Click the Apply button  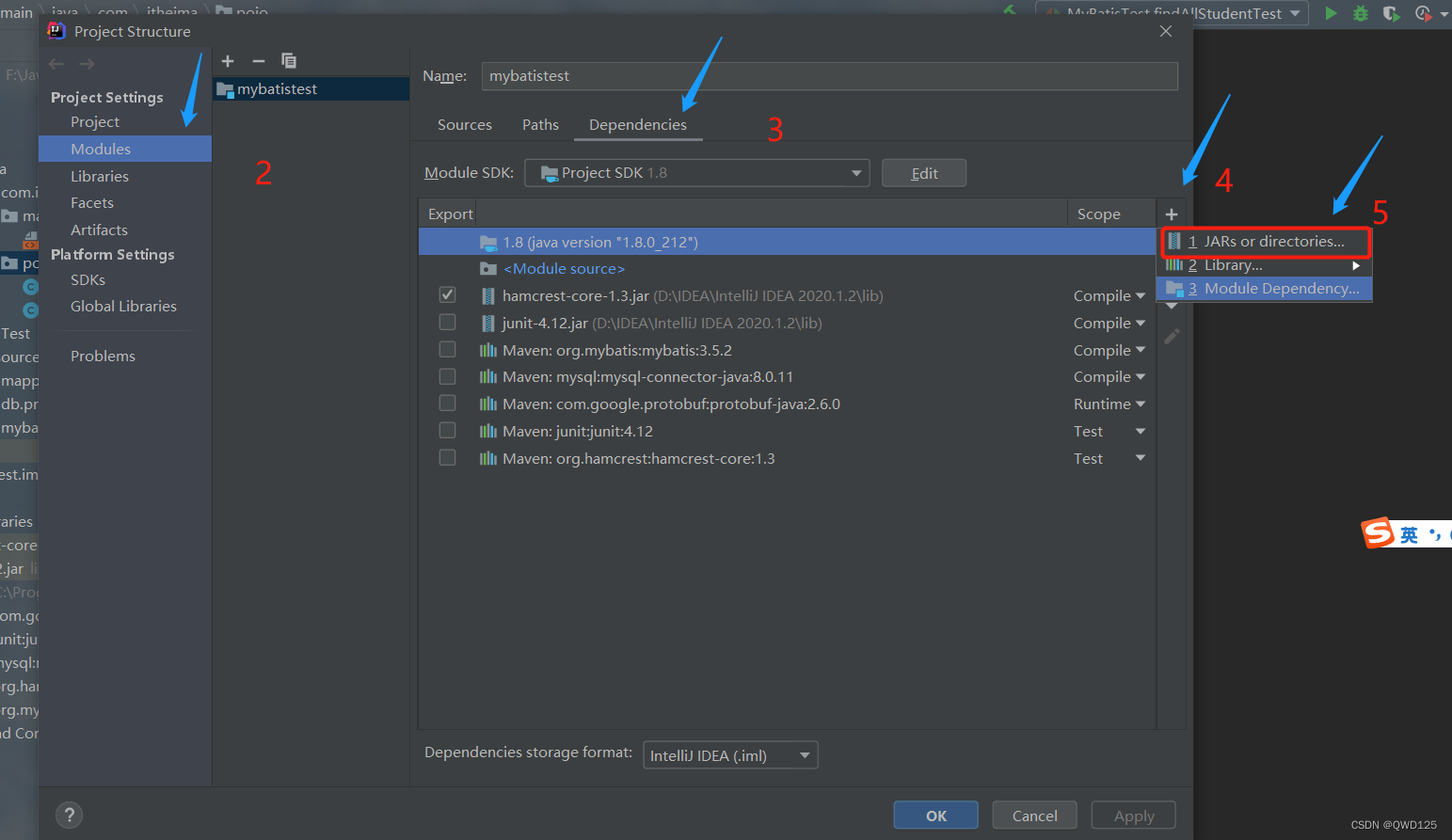pos(1134,816)
